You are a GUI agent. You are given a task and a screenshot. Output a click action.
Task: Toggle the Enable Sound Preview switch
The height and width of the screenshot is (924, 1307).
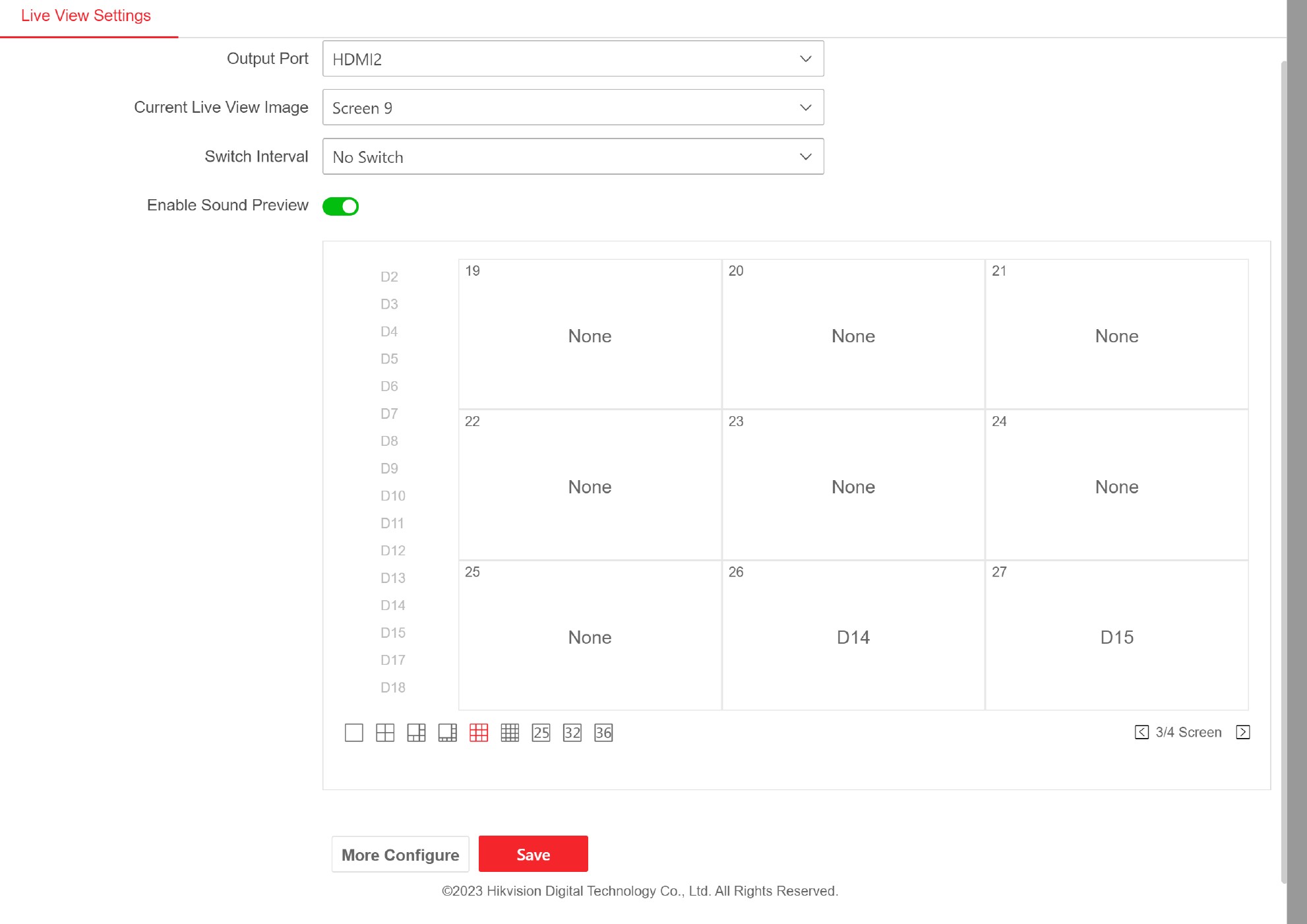click(340, 206)
